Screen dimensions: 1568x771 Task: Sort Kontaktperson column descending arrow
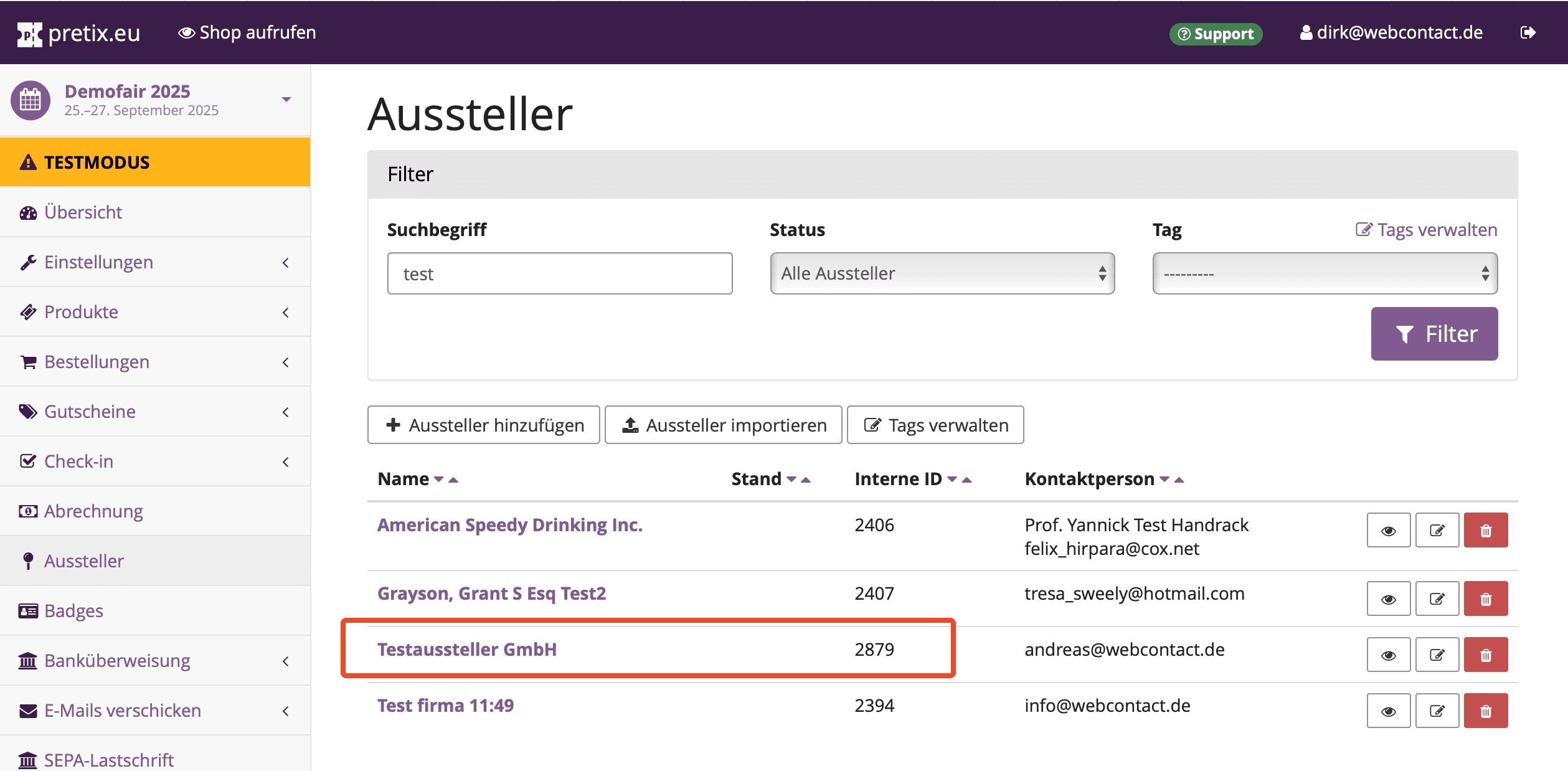(1164, 479)
